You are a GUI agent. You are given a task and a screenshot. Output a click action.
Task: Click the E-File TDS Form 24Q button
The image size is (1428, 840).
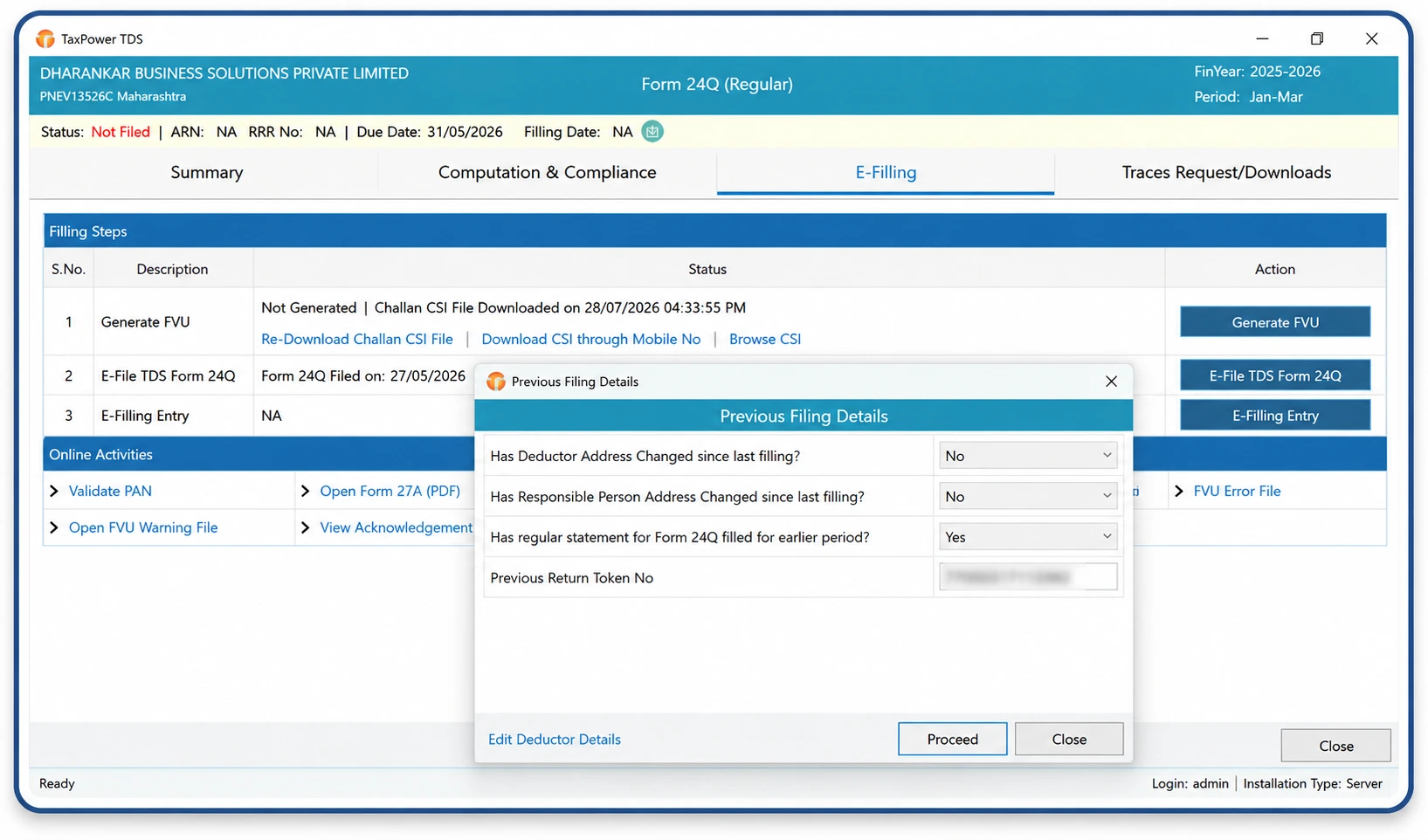pos(1275,375)
